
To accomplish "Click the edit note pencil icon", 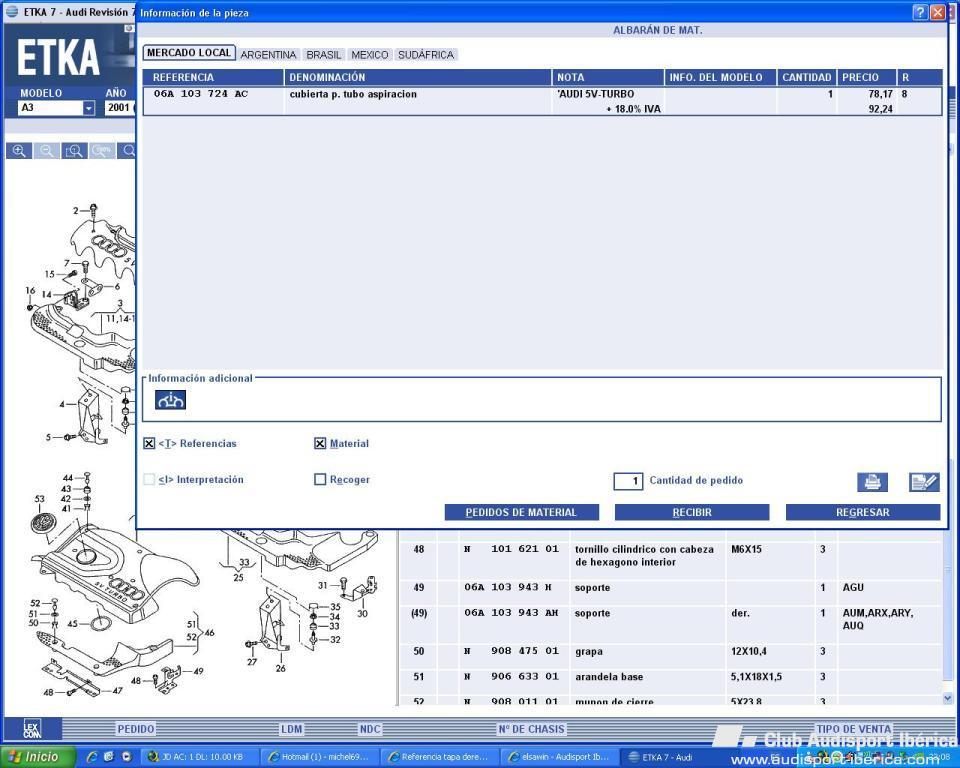I will pos(924,482).
